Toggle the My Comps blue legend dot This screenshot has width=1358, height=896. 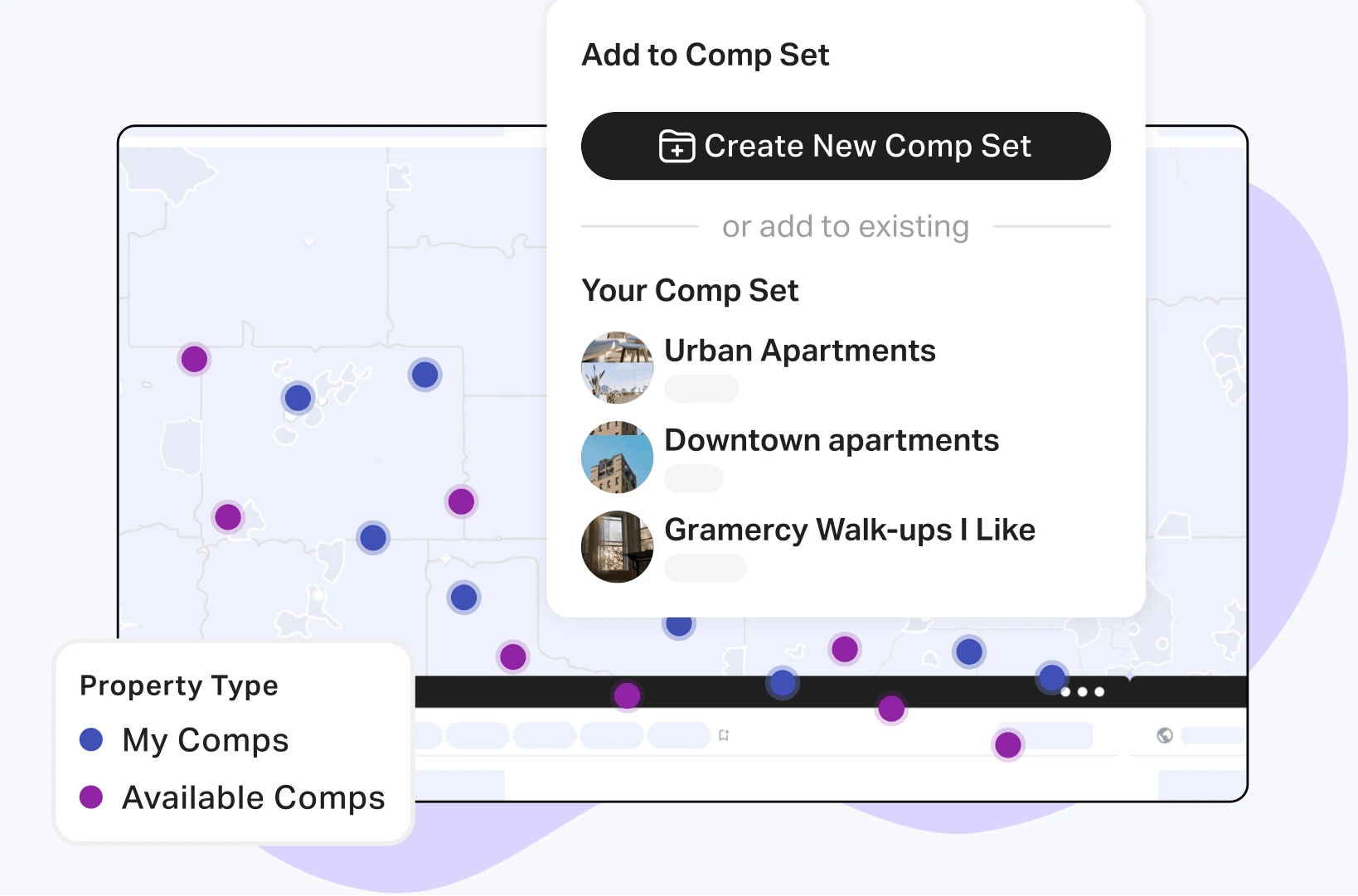(91, 739)
